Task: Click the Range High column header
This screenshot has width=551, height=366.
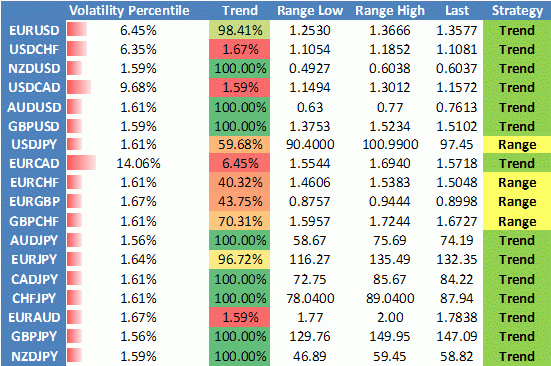Action: pyautogui.click(x=390, y=11)
